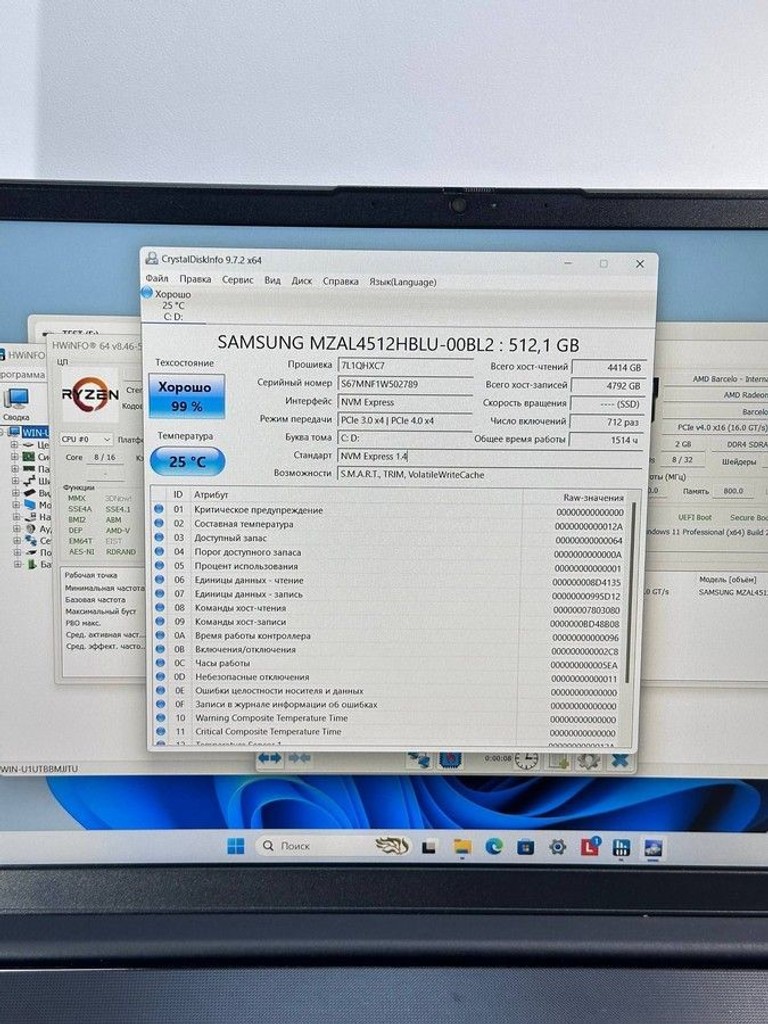Image resolution: width=768 pixels, height=1024 pixels.
Task: Click the blue expand arrows in sensor toolbar
Action: click(270, 758)
